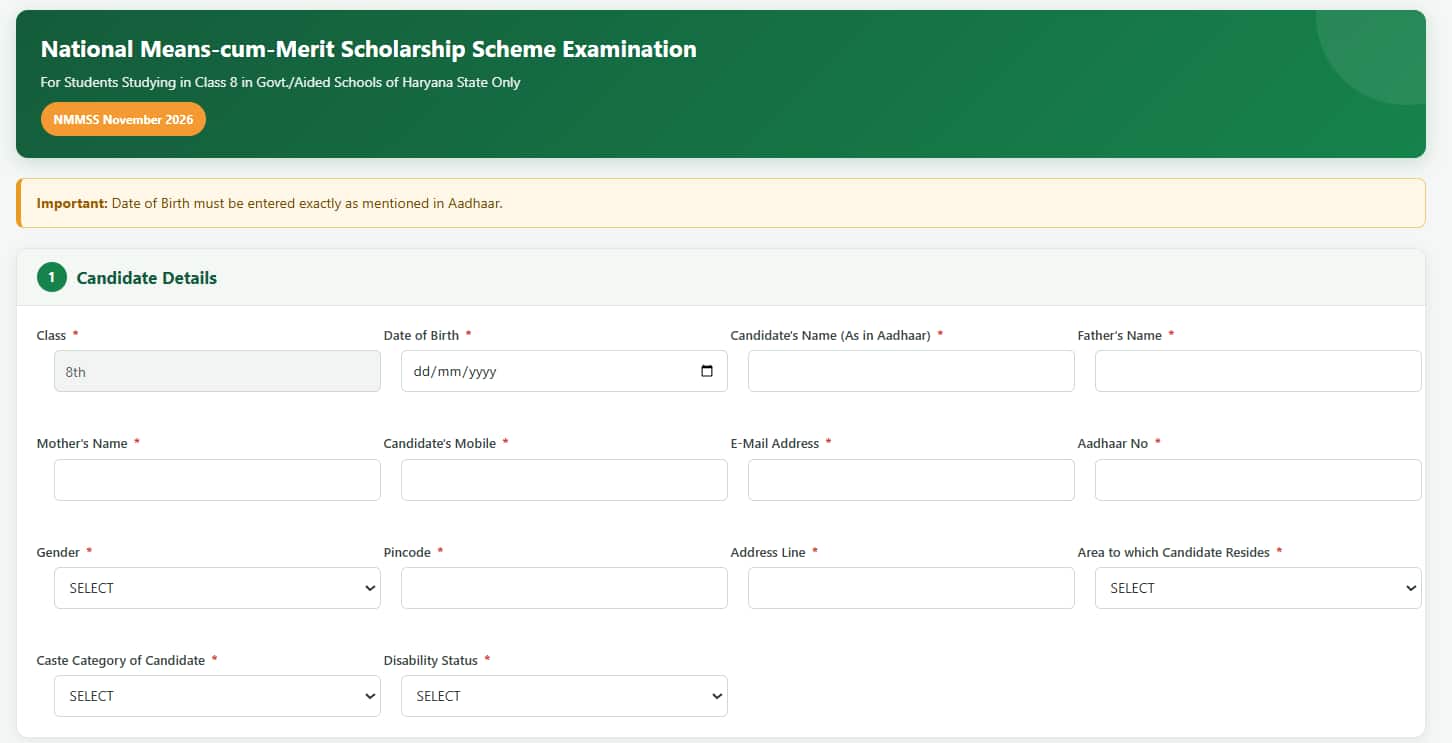1452x743 pixels.
Task: Click the National Means-cum-Merit Scholarship Scheme Examination title
Action: click(369, 49)
